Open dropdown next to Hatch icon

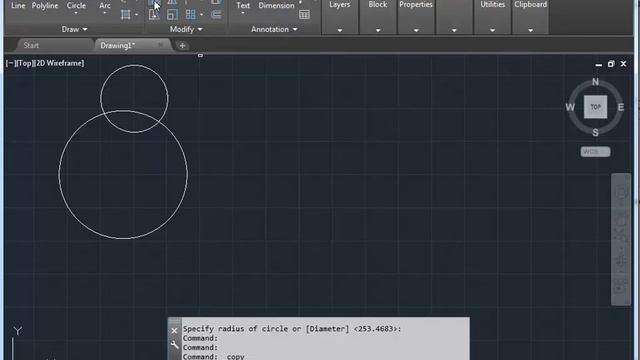pyautogui.click(x=136, y=15)
